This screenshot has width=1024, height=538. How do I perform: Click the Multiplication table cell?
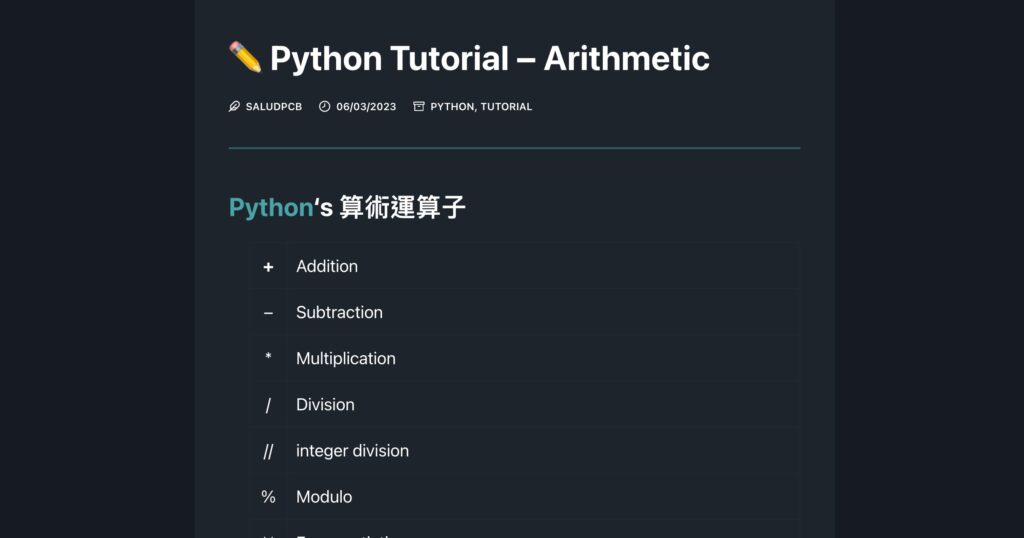(345, 358)
